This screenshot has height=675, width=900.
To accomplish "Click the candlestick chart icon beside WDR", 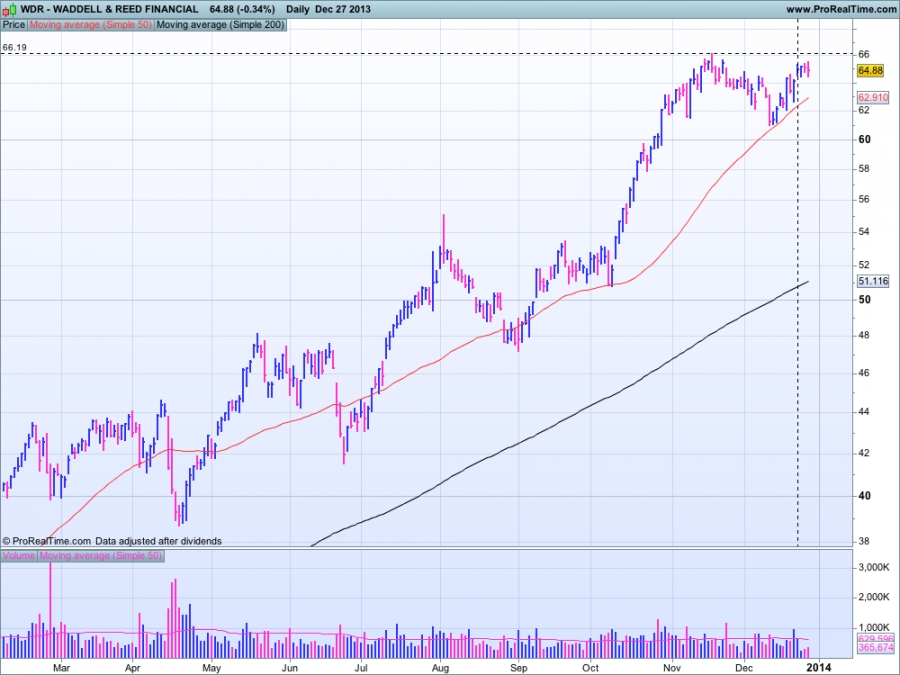I will click(9, 9).
